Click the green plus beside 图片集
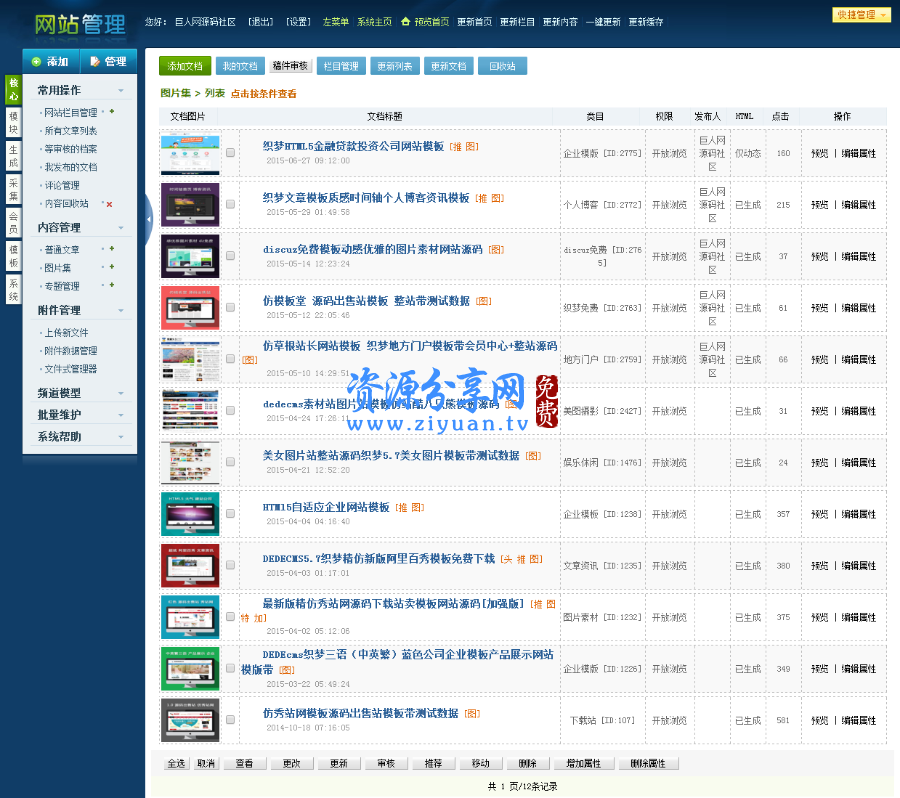Screen dimensions: 900x798 pos(112,267)
